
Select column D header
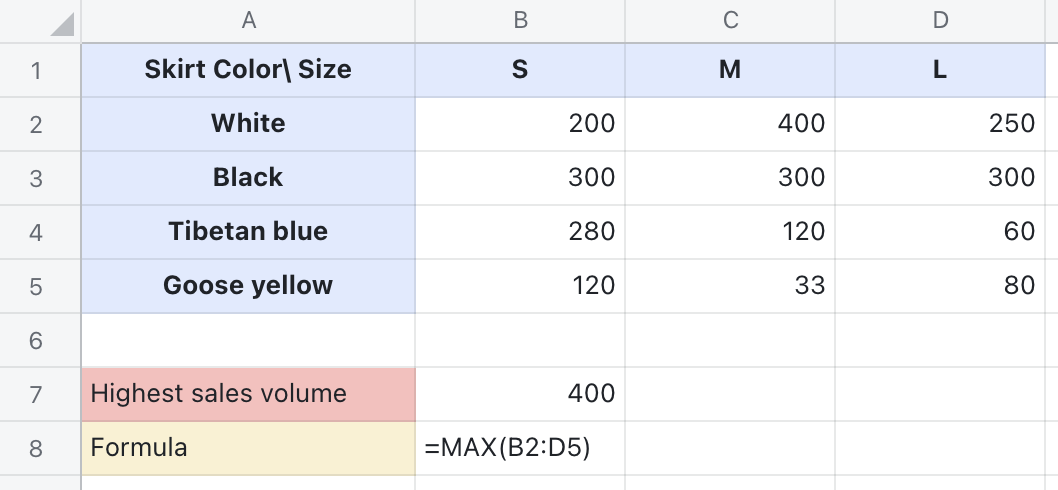coord(940,20)
